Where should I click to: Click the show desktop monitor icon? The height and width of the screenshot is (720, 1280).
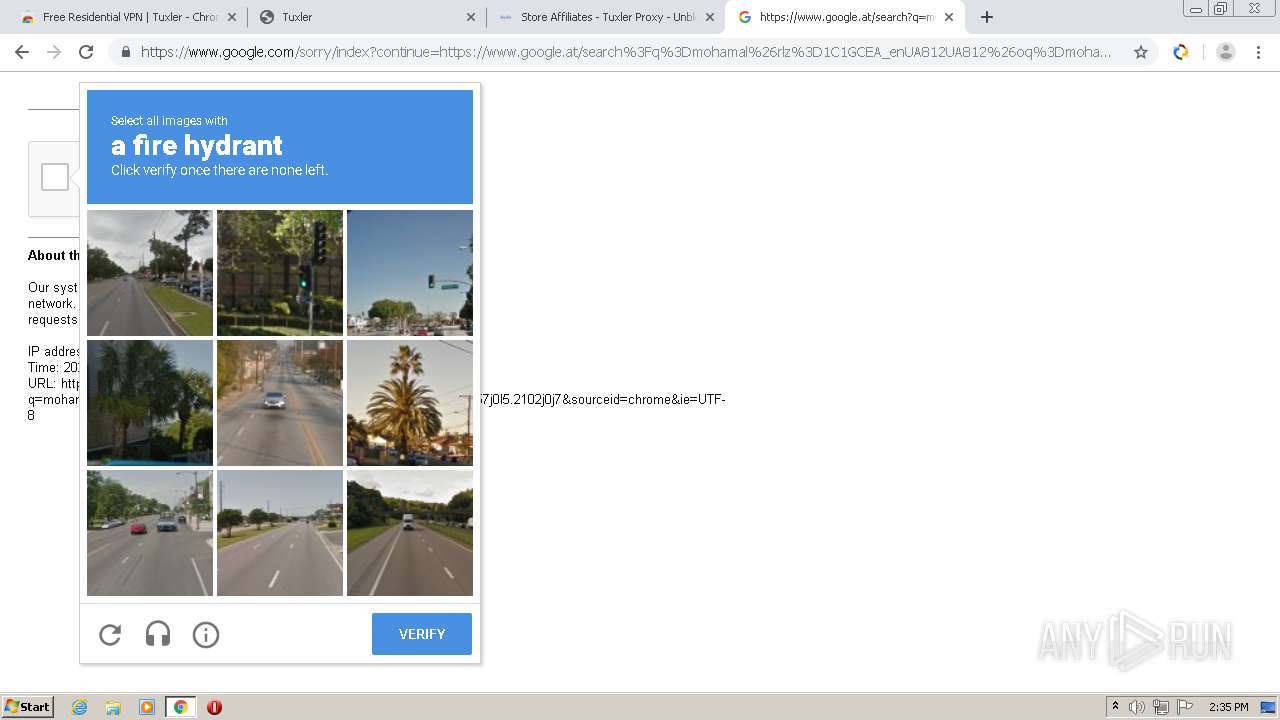point(1268,707)
